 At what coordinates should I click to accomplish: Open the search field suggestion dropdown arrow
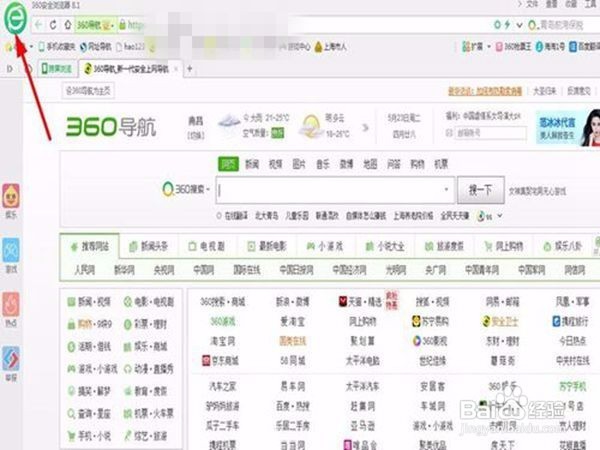(x=446, y=189)
